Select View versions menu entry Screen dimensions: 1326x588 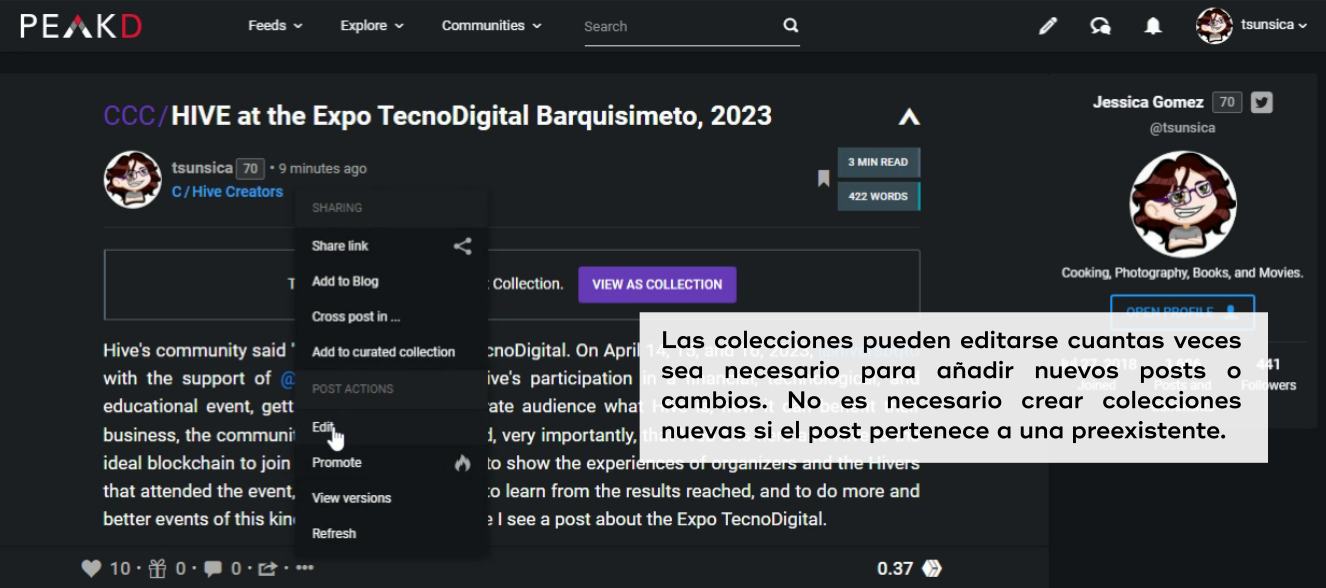tap(351, 498)
